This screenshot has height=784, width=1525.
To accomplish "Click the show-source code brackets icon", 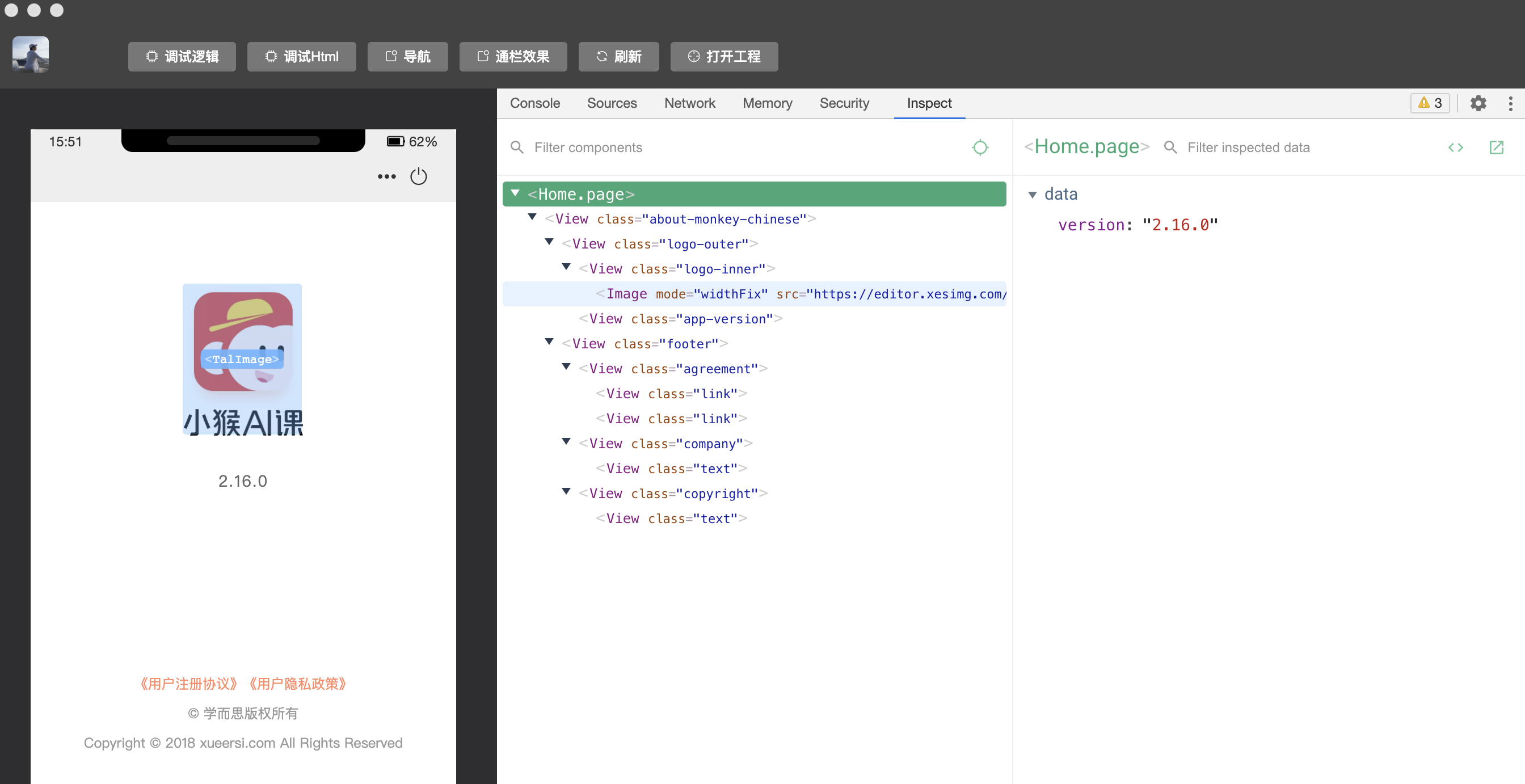I will 1456,147.
